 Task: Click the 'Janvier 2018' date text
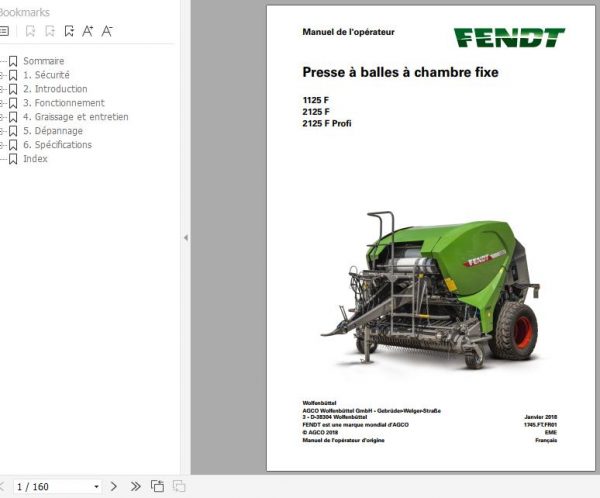point(541,417)
